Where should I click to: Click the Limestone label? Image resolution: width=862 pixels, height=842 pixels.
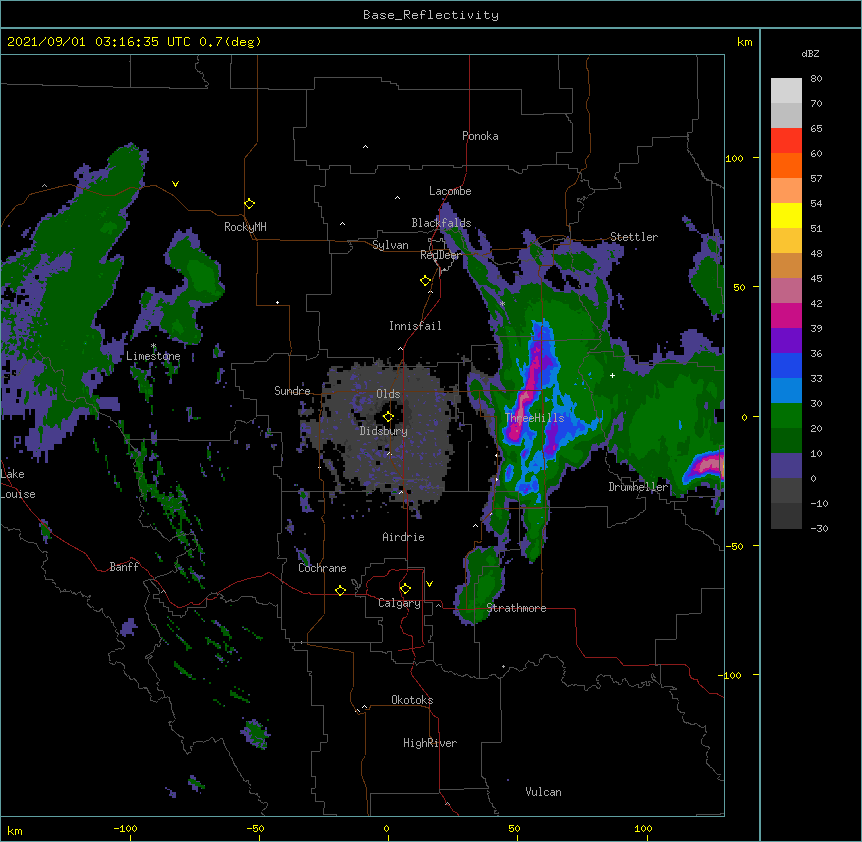[153, 356]
